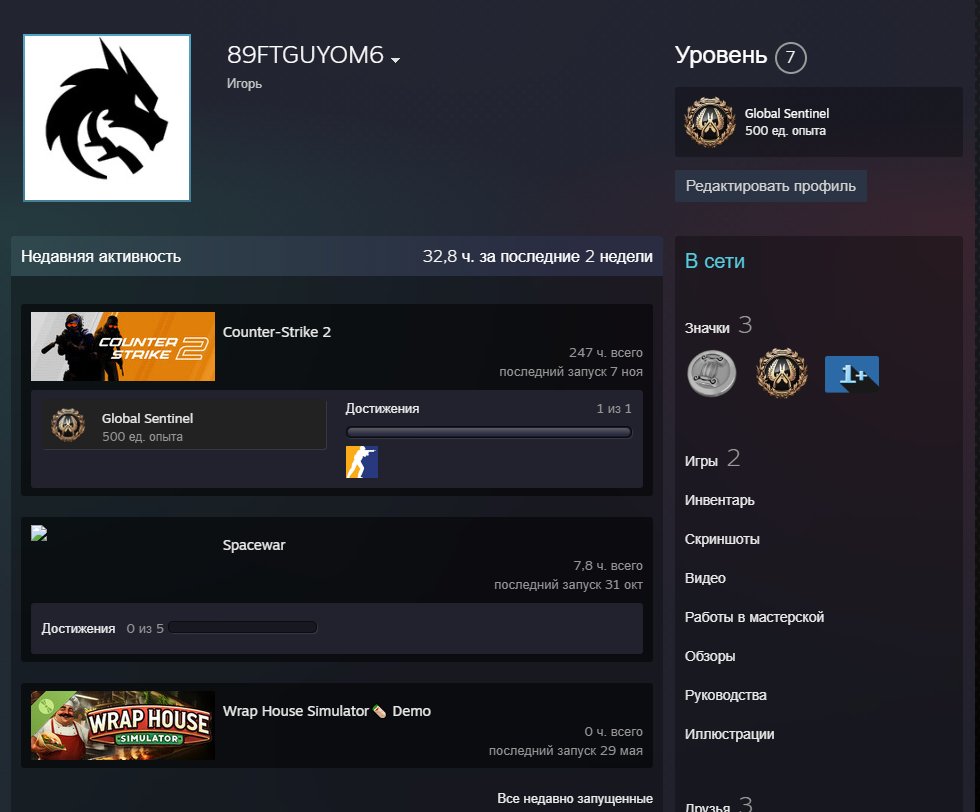
Task: Open the dropdown arrow next to 89FTGUYOM6
Action: click(394, 60)
